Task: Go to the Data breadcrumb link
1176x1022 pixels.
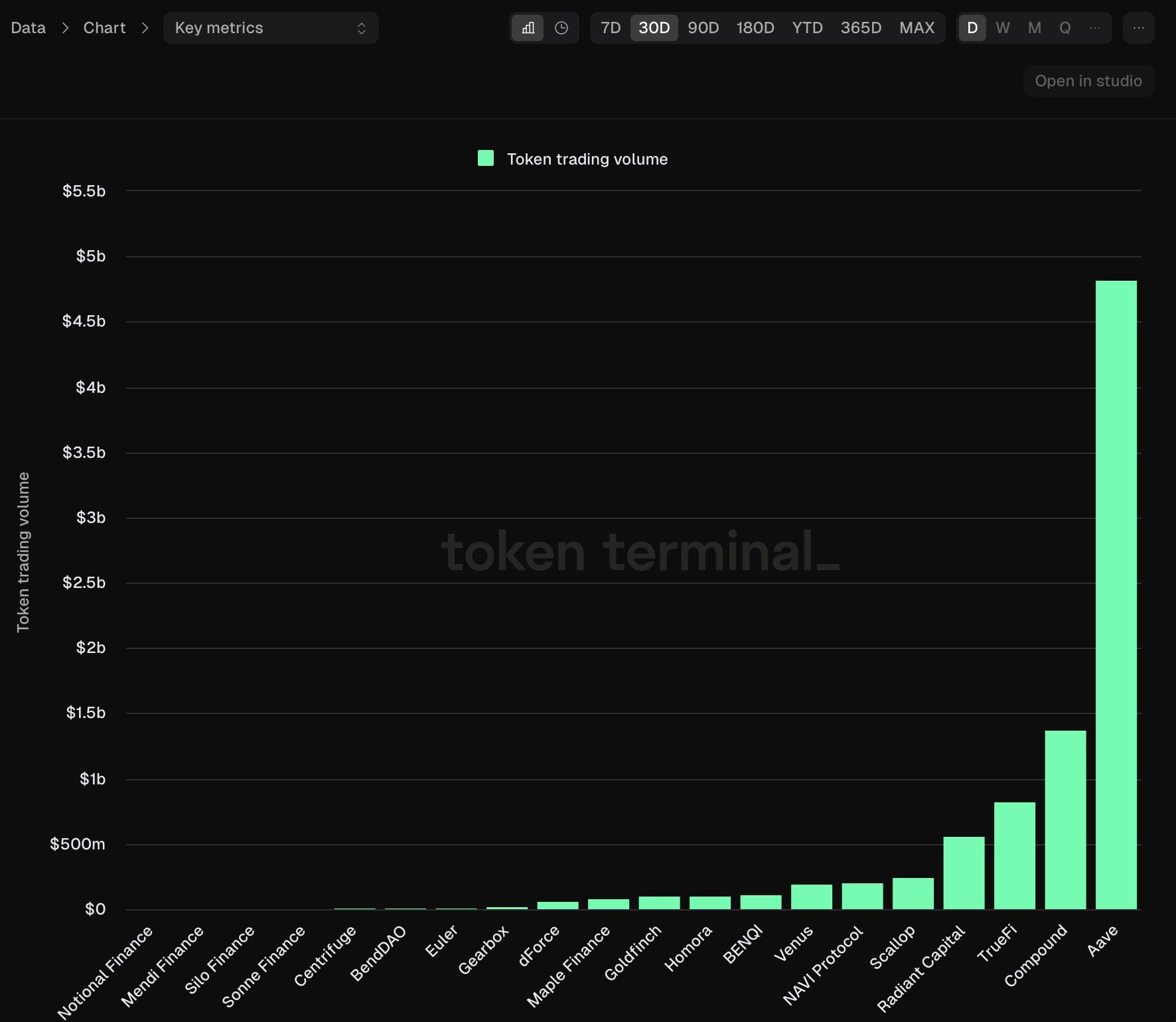Action: [29, 28]
